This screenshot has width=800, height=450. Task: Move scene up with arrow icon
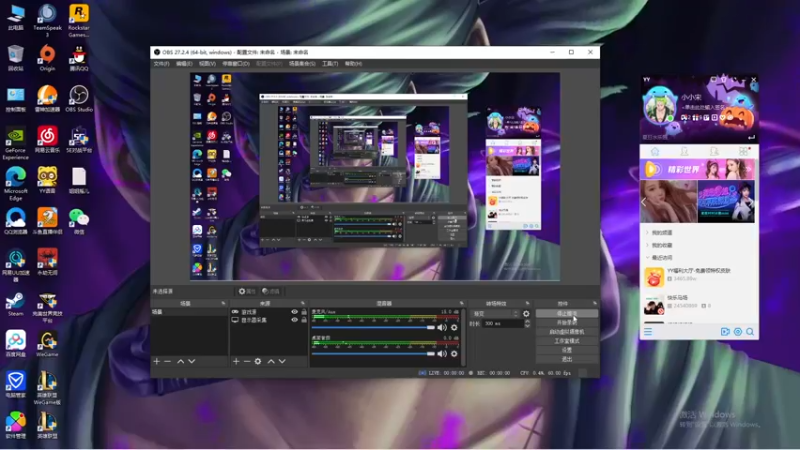[x=181, y=361]
